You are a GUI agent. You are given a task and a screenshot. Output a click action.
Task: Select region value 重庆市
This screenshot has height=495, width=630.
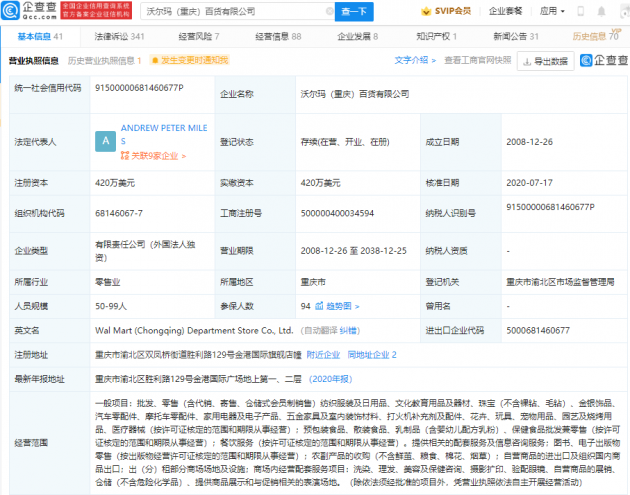313,282
